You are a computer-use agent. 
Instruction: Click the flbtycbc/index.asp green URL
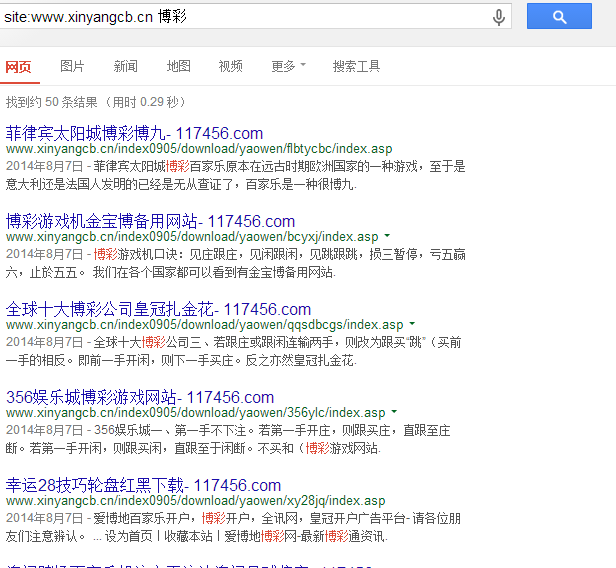[x=199, y=149]
